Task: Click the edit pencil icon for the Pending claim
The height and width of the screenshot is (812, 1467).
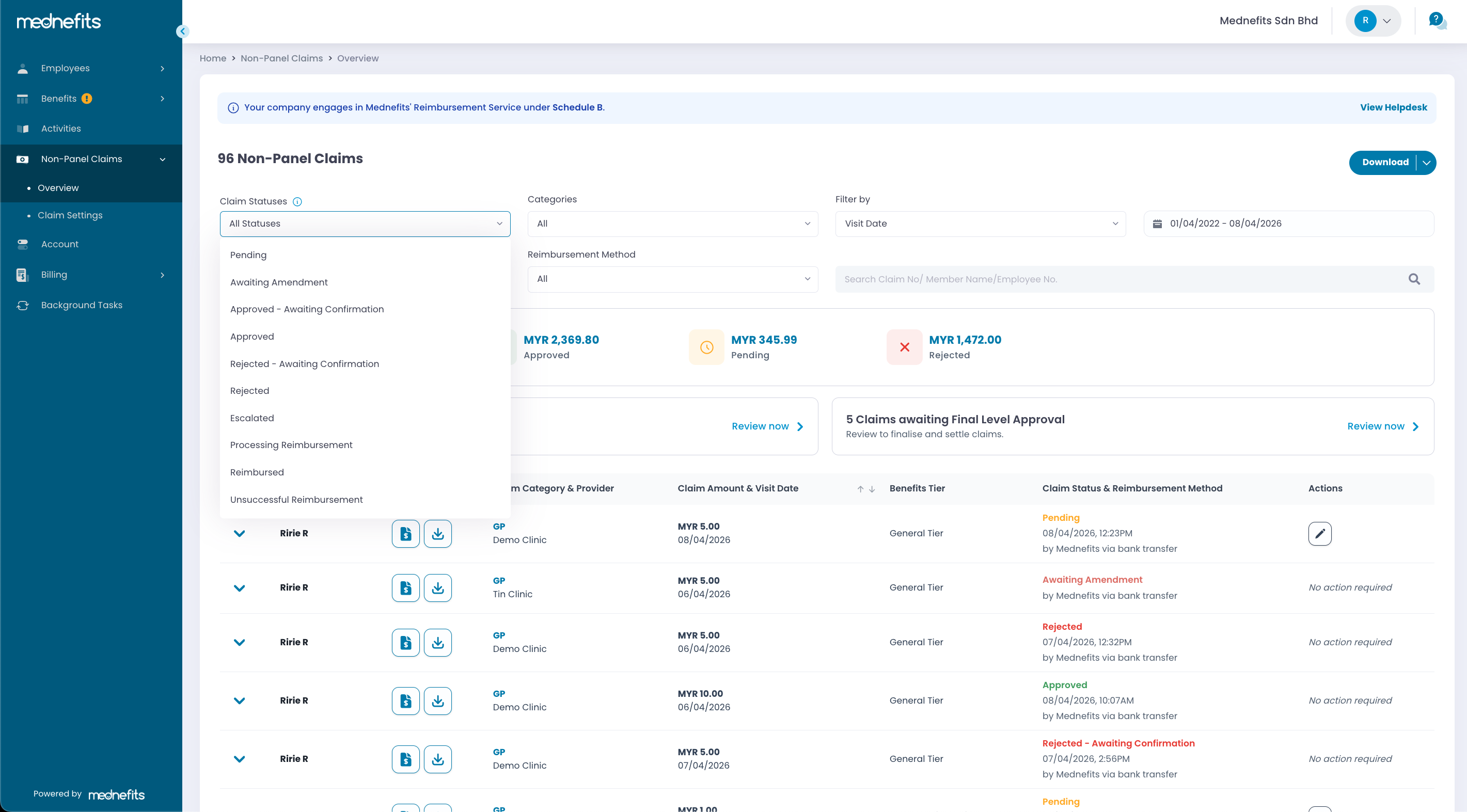Action: [1319, 534]
